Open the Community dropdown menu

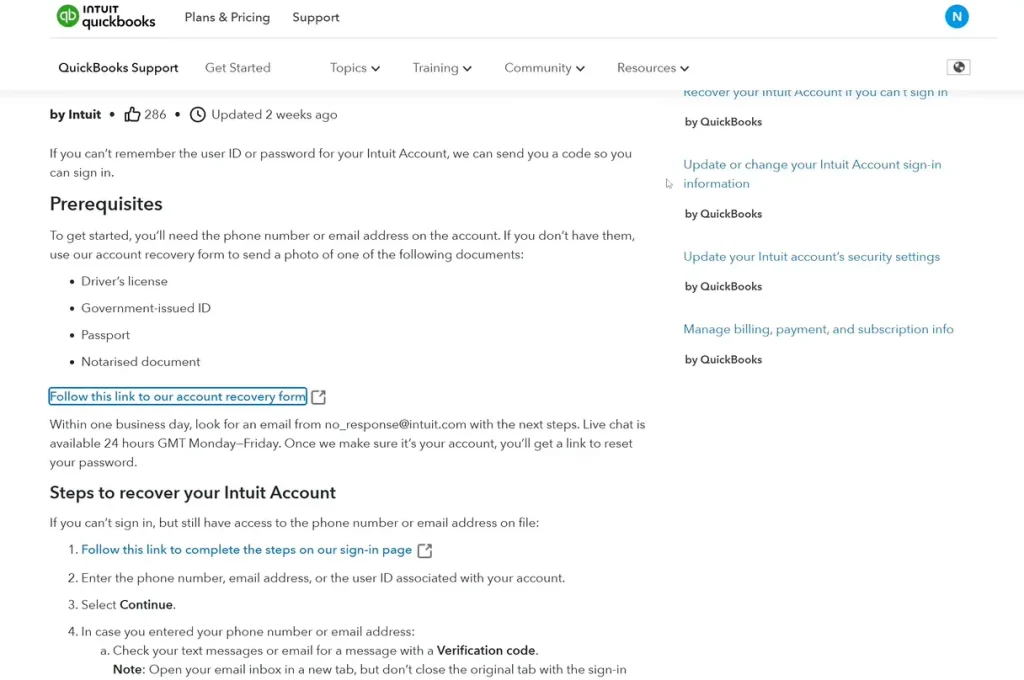(544, 68)
